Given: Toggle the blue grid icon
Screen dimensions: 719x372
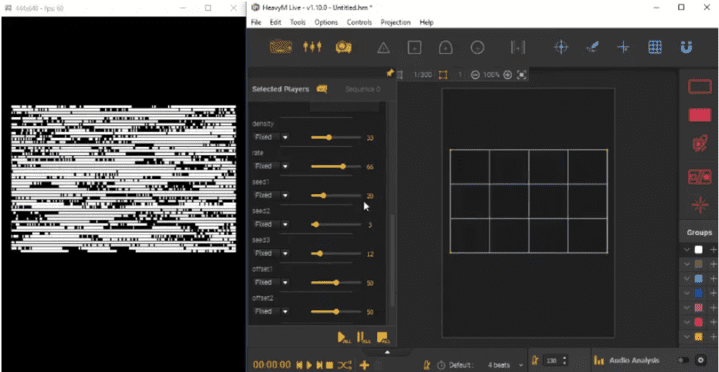Looking at the screenshot, I should pos(655,47).
